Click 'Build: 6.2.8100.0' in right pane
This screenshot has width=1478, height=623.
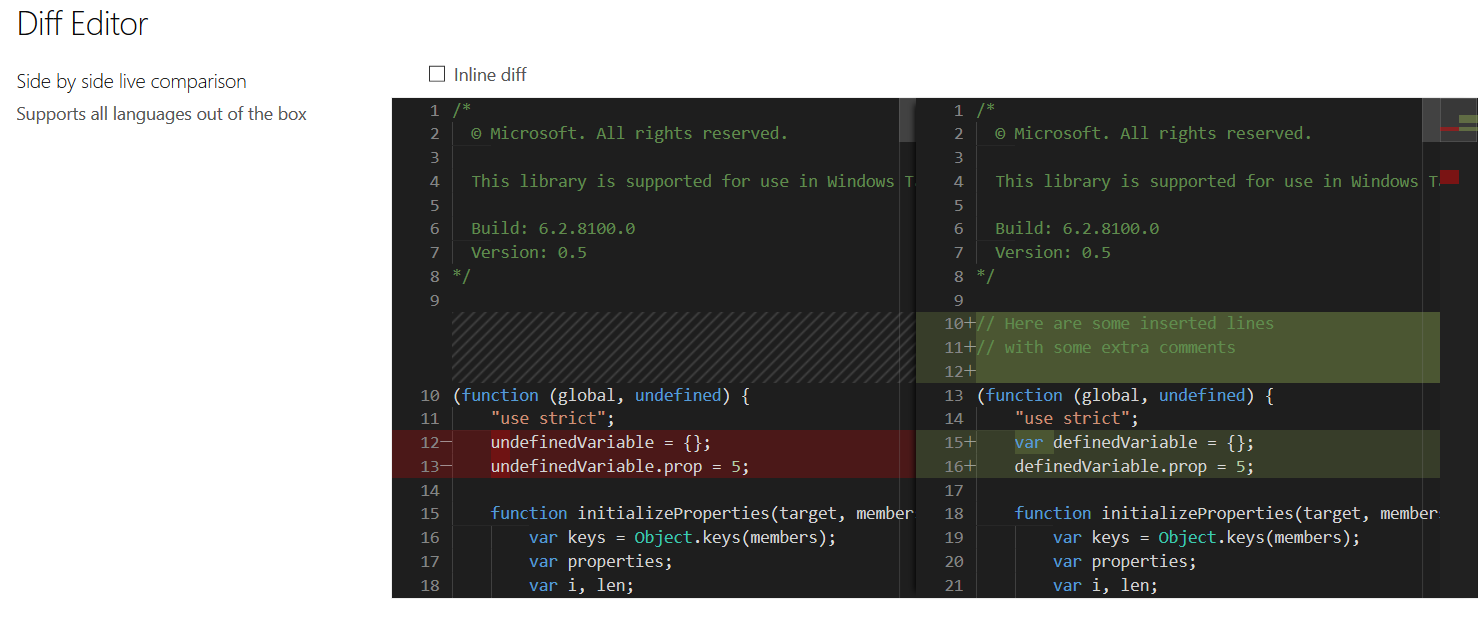click(1077, 228)
